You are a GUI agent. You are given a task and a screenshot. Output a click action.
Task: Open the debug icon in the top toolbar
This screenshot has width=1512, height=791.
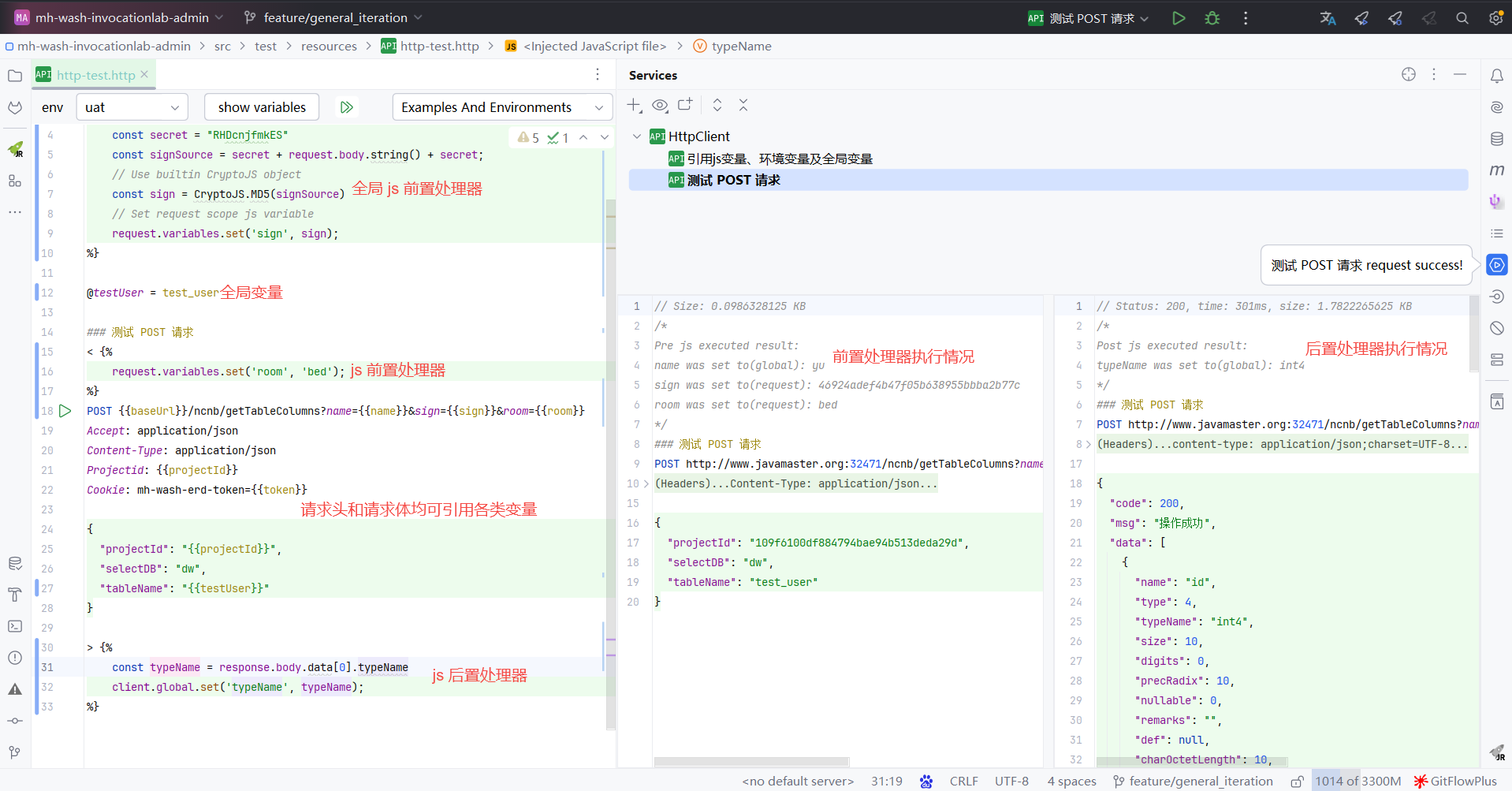pyautogui.click(x=1212, y=17)
